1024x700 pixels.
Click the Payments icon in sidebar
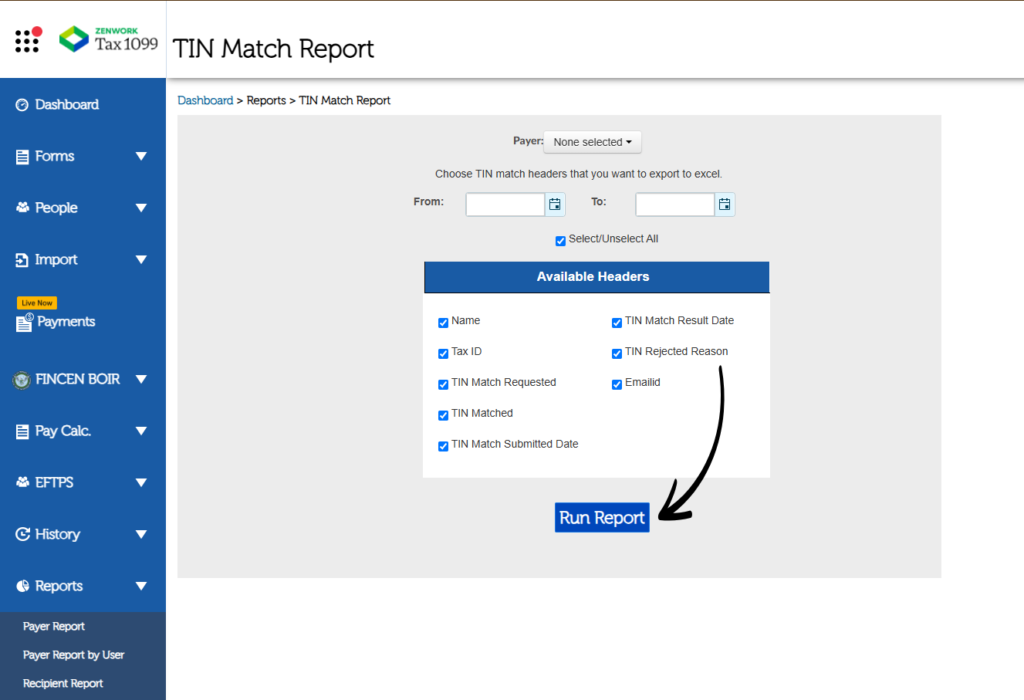pyautogui.click(x=24, y=322)
